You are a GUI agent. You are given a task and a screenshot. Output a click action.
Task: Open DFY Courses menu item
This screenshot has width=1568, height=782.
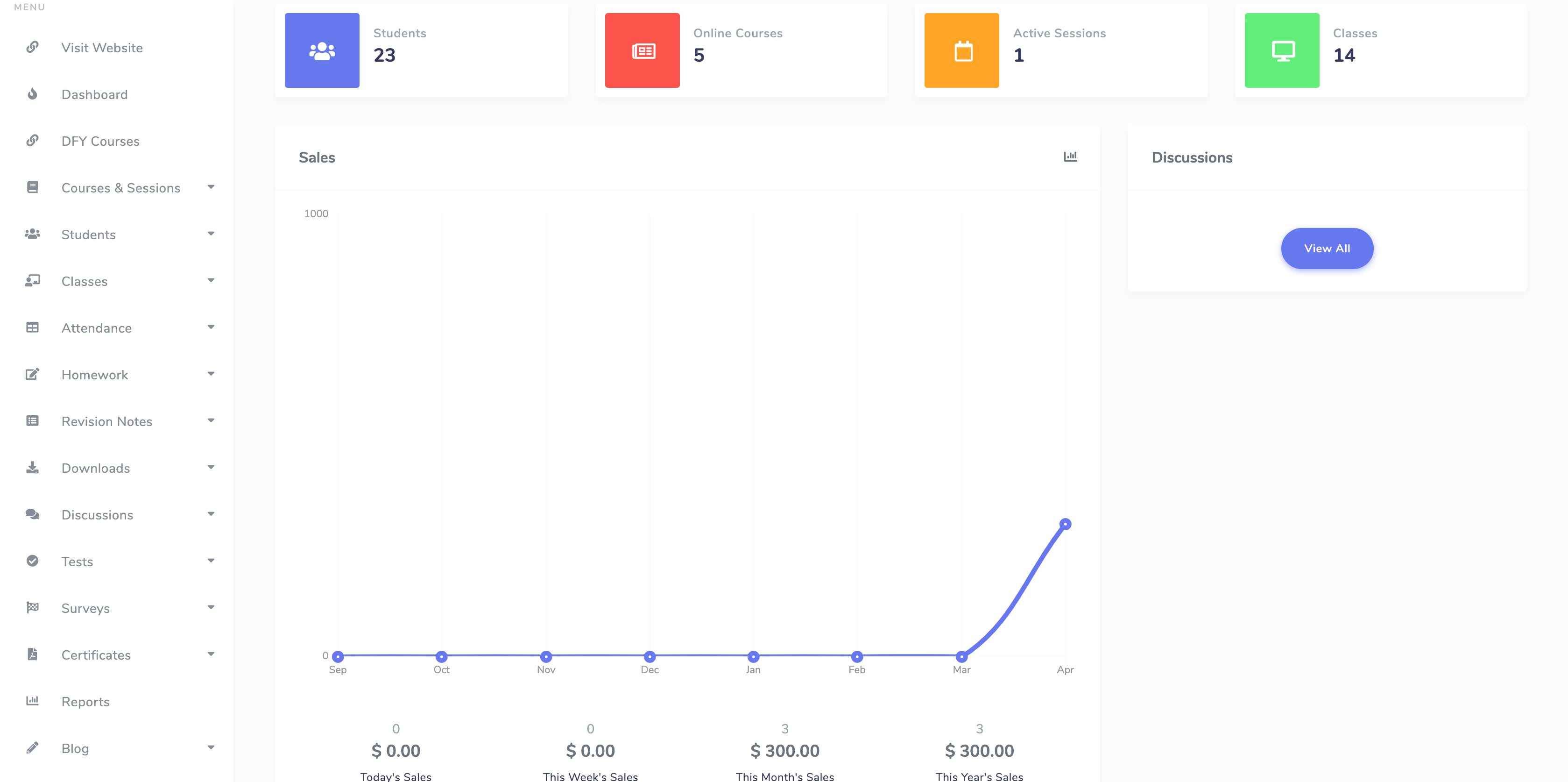(100, 141)
